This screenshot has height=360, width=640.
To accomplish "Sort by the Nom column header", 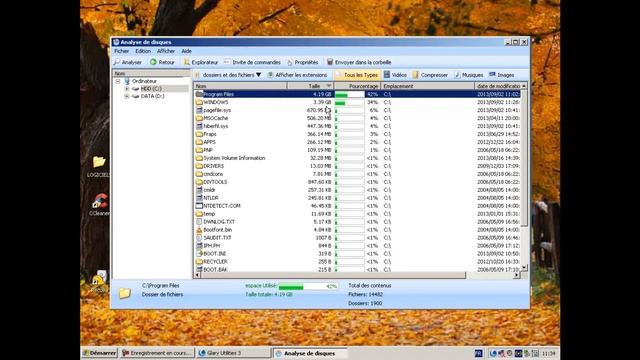I will (240, 86).
